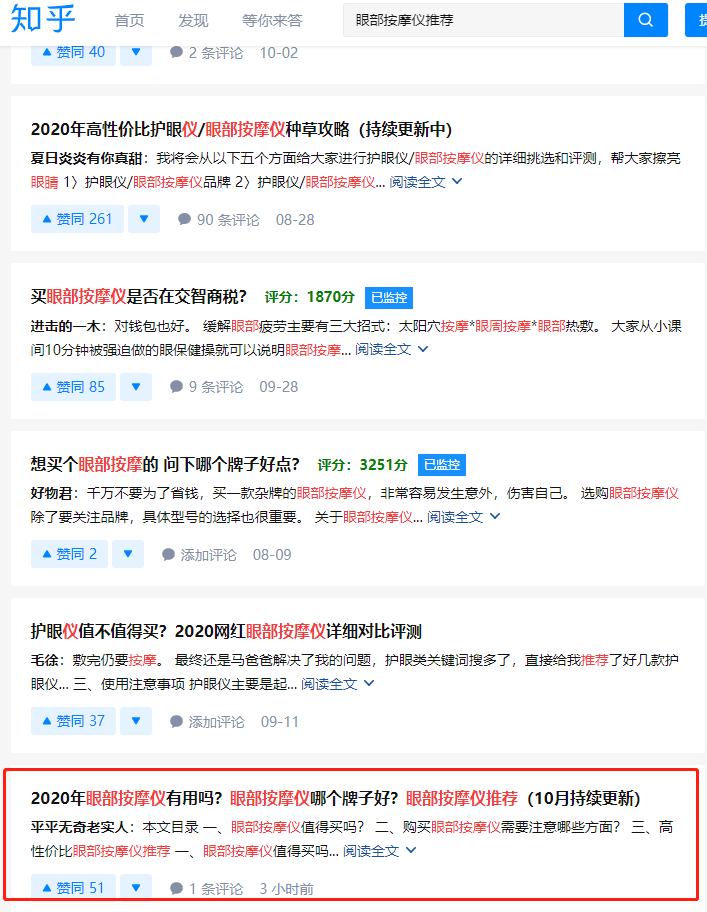The height and width of the screenshot is (912, 707).
Task: Click author name 进击的一木
Action: (65, 326)
